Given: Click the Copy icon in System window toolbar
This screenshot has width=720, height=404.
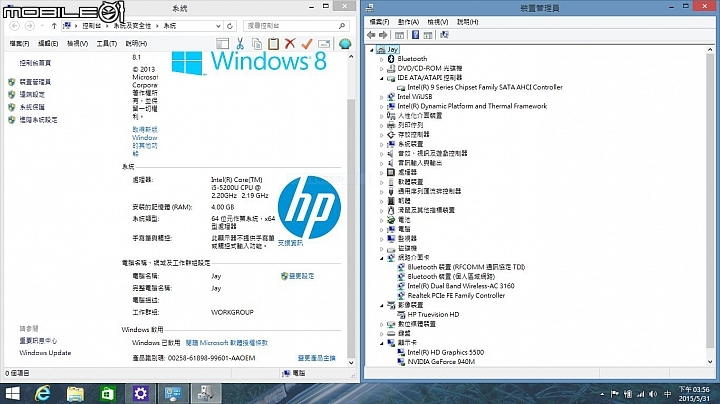Looking at the screenshot, I should pos(257,44).
